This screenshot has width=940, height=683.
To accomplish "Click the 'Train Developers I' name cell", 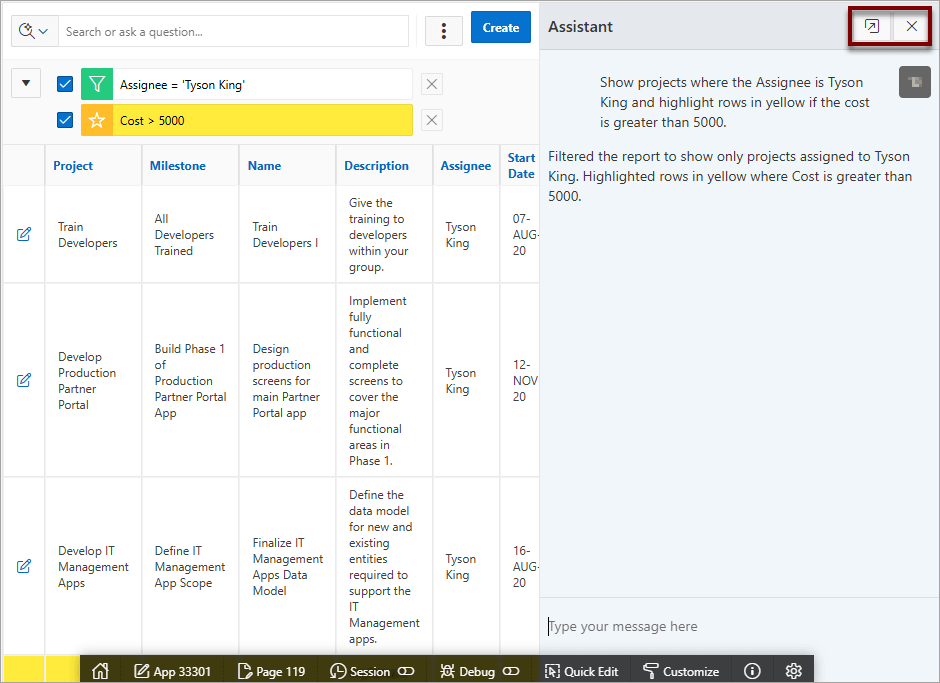I will point(285,234).
